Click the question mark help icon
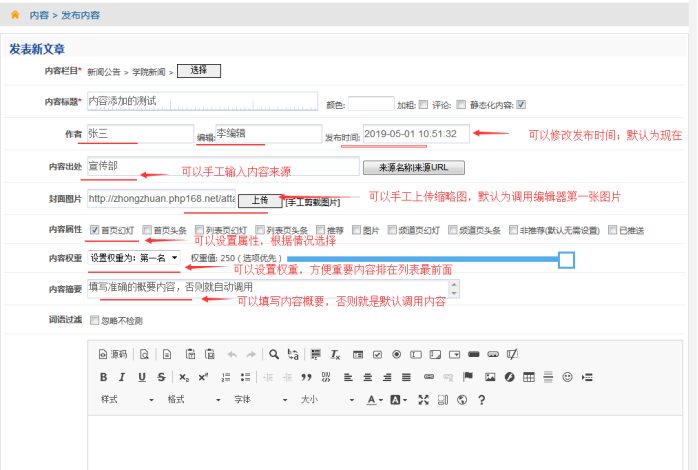 click(481, 400)
